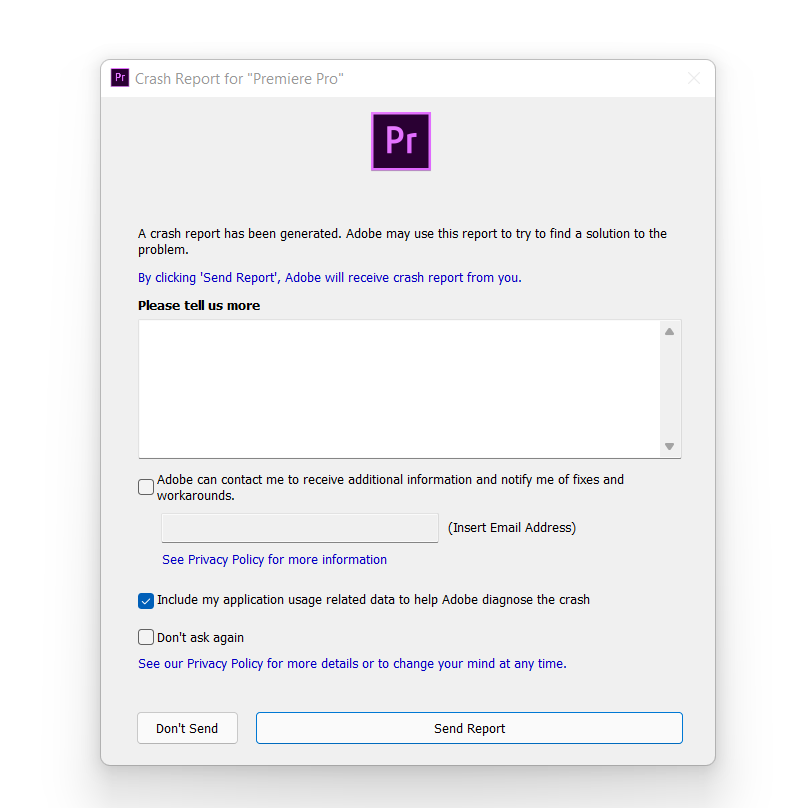Image resolution: width=790 pixels, height=808 pixels.
Task: Tick the Don't ask again checkbox
Action: coord(146,637)
